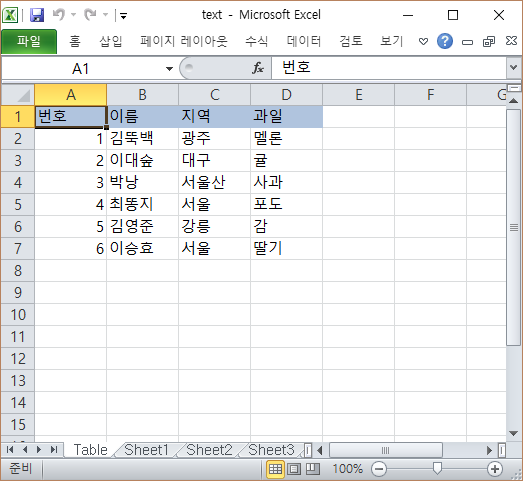Switch to the 삽입 ribbon tab
523x481 pixels.
[111, 41]
